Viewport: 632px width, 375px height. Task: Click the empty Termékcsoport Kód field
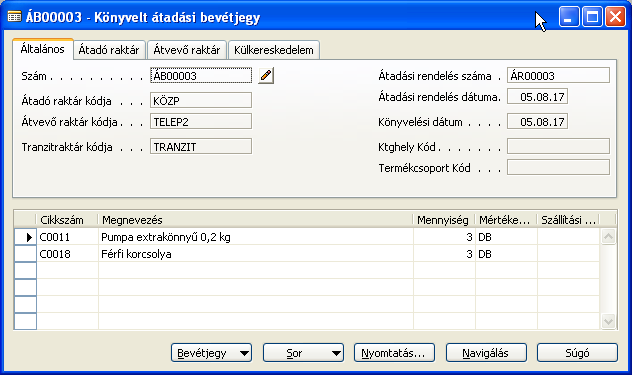click(x=558, y=167)
